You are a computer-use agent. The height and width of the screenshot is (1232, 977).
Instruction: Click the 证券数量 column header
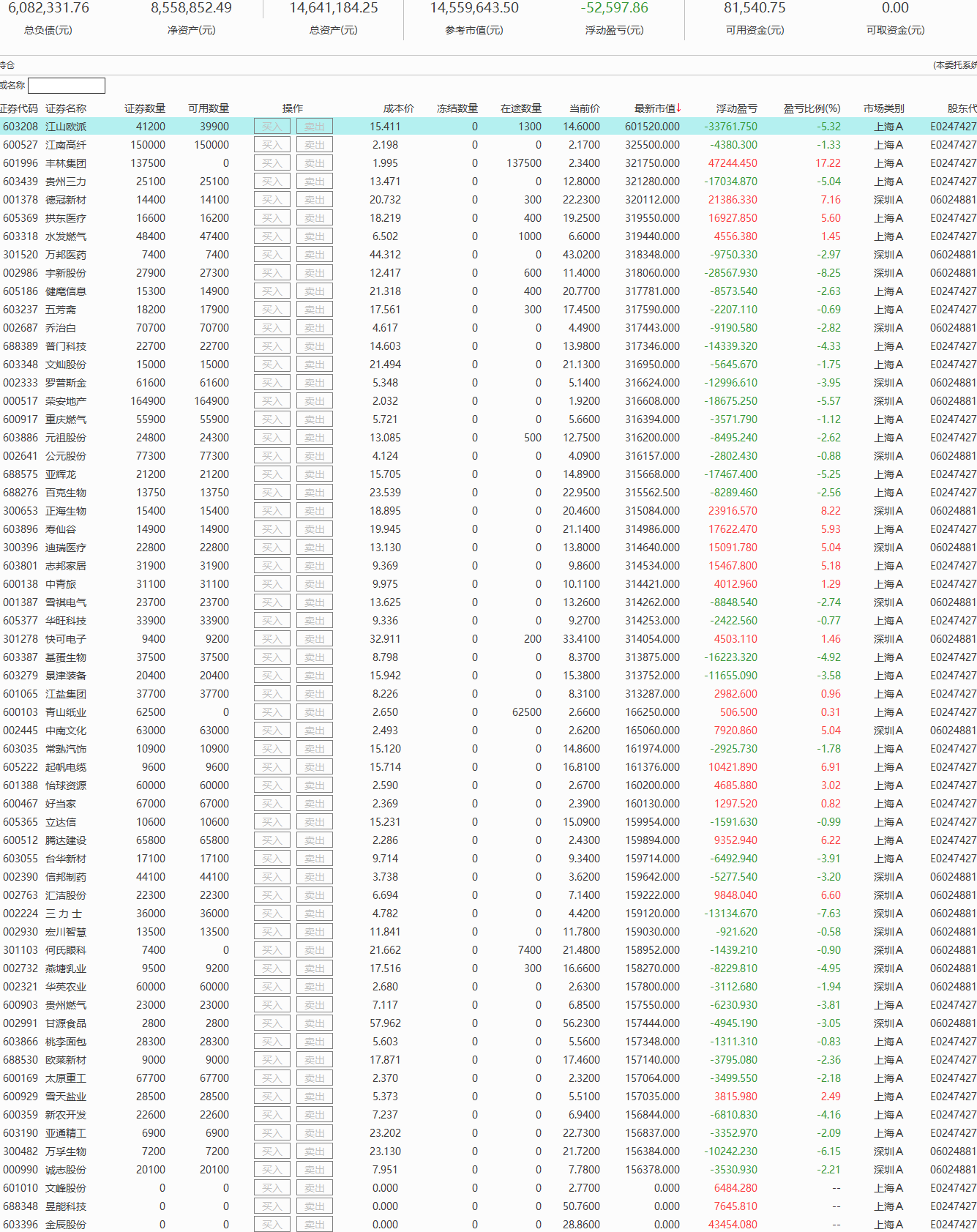[x=144, y=108]
